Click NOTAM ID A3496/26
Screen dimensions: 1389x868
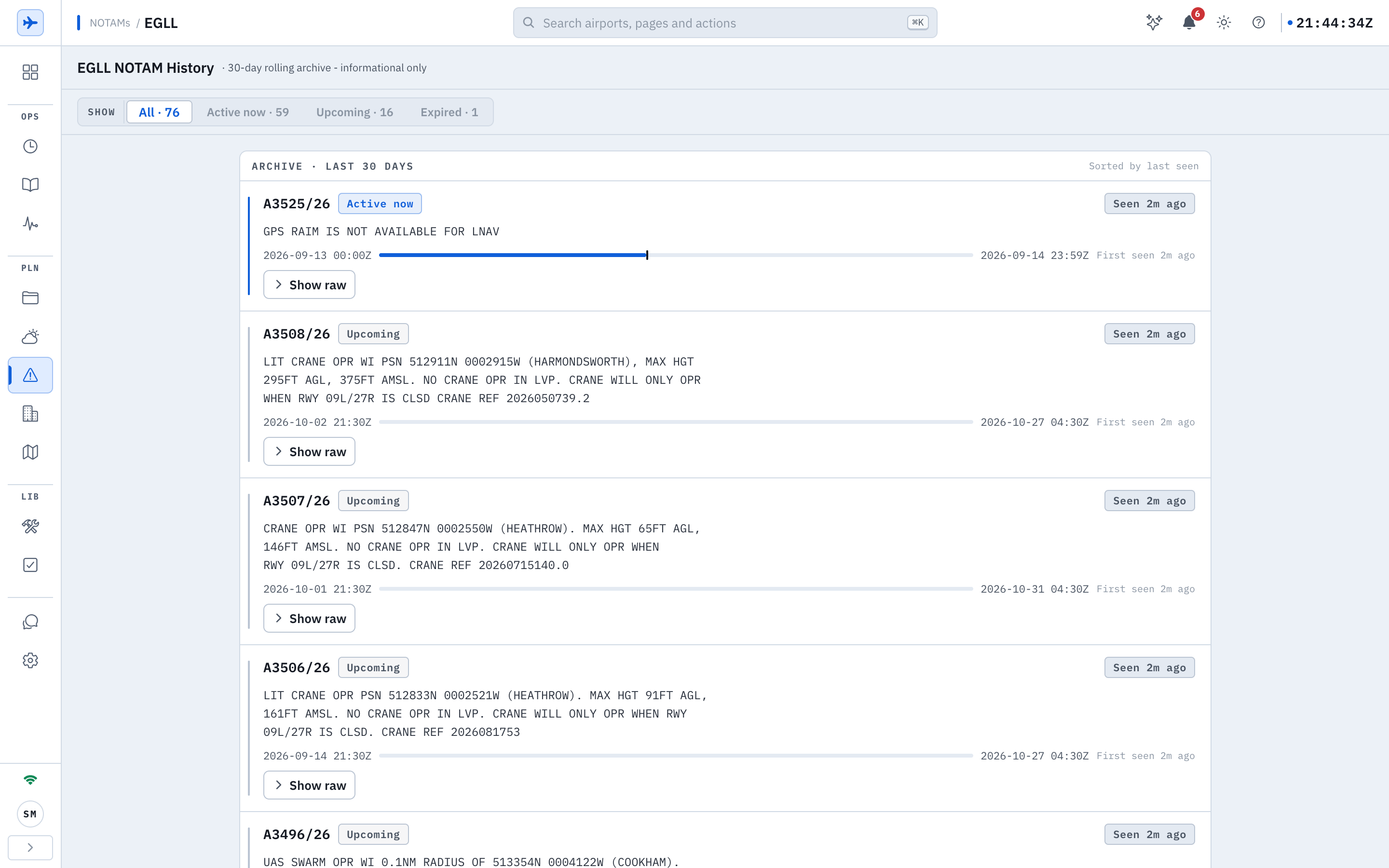[297, 835]
